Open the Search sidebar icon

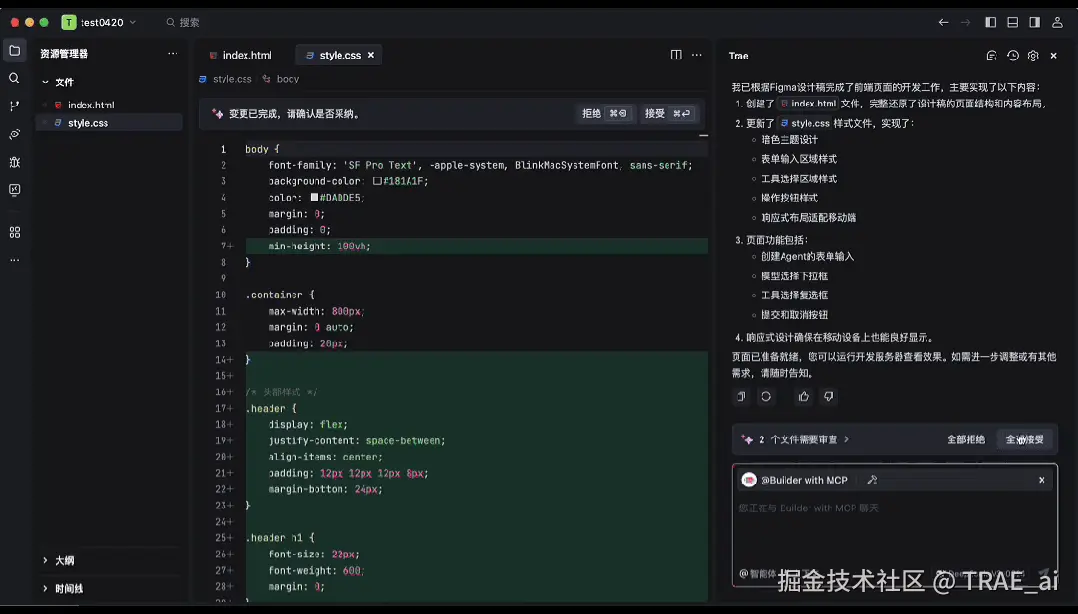point(14,78)
